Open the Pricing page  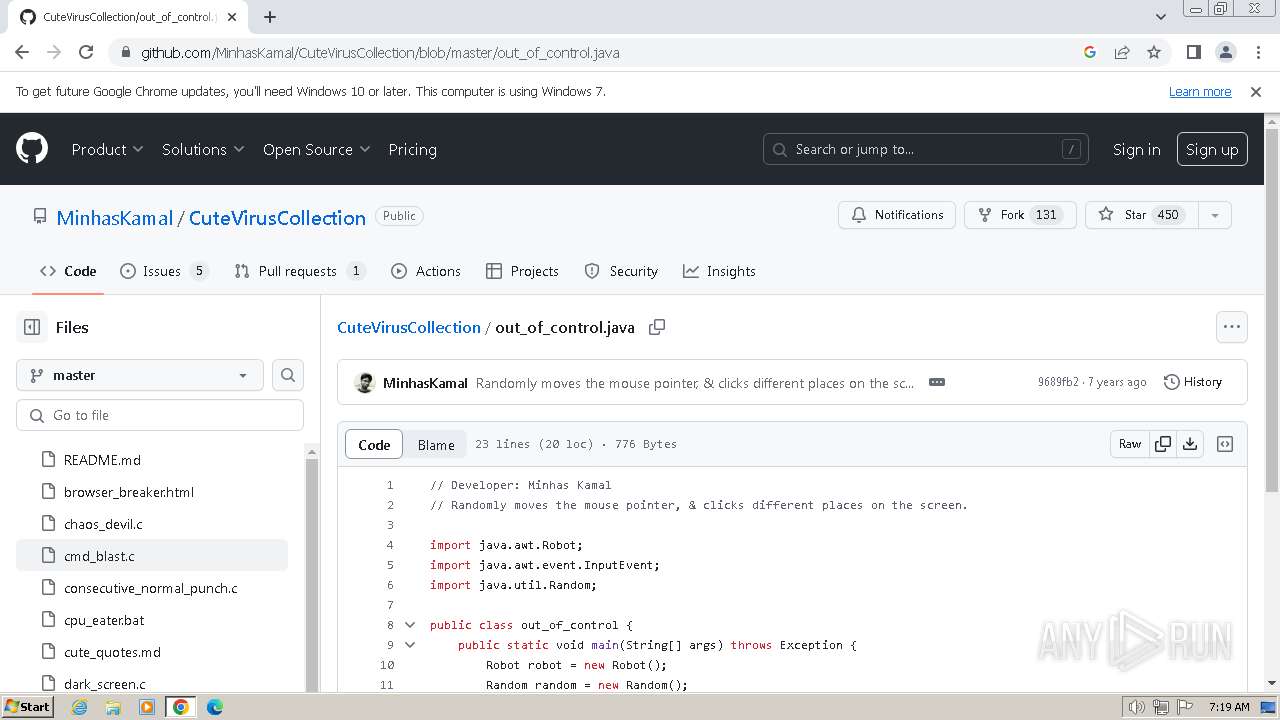tap(412, 149)
